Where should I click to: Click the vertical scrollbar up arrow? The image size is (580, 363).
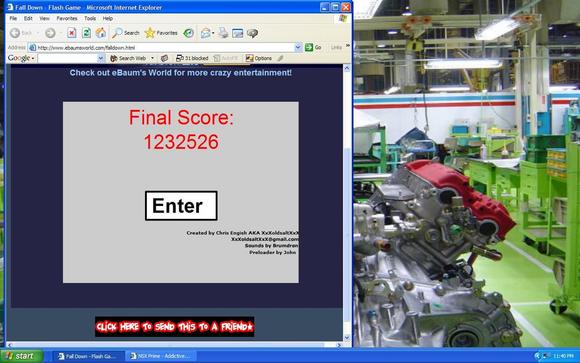click(x=347, y=68)
